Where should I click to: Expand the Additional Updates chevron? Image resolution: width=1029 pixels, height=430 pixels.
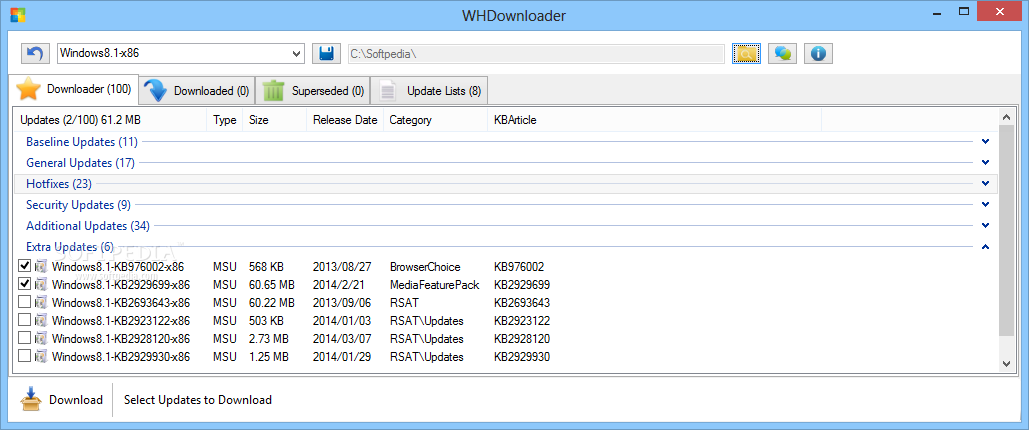pos(985,225)
